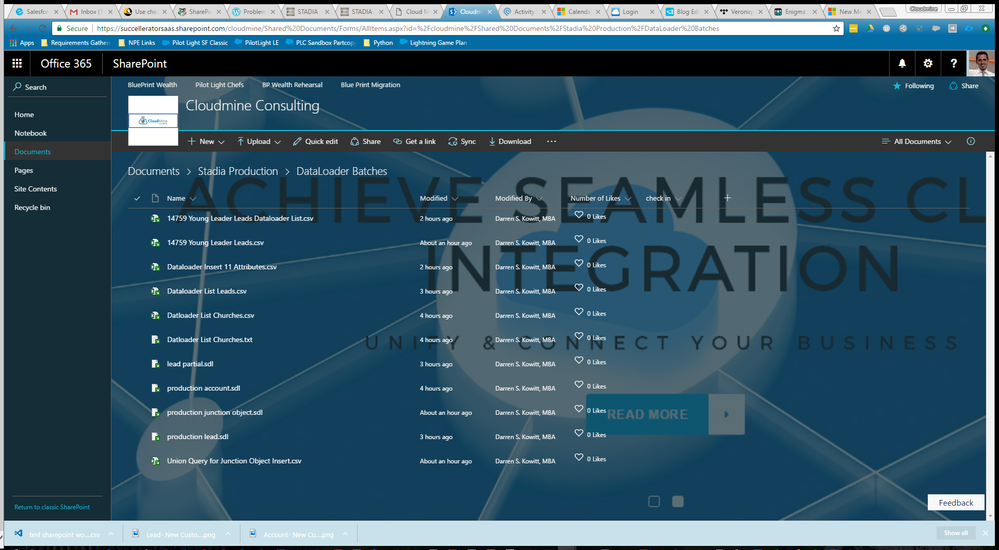The width and height of the screenshot is (999, 550).
Task: Open BP Wealth Rehearsal top link
Action: [292, 85]
